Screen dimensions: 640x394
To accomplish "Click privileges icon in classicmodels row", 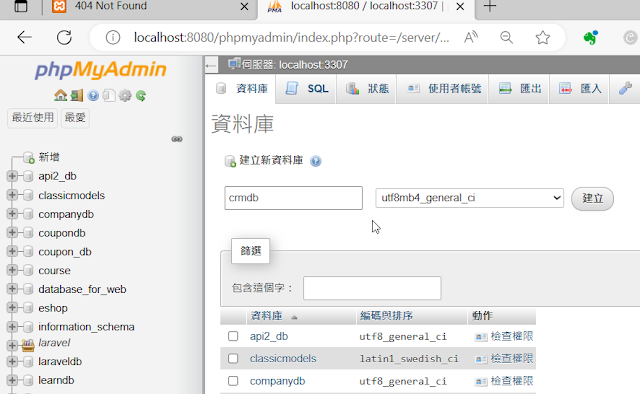I will pyautogui.click(x=481, y=359).
